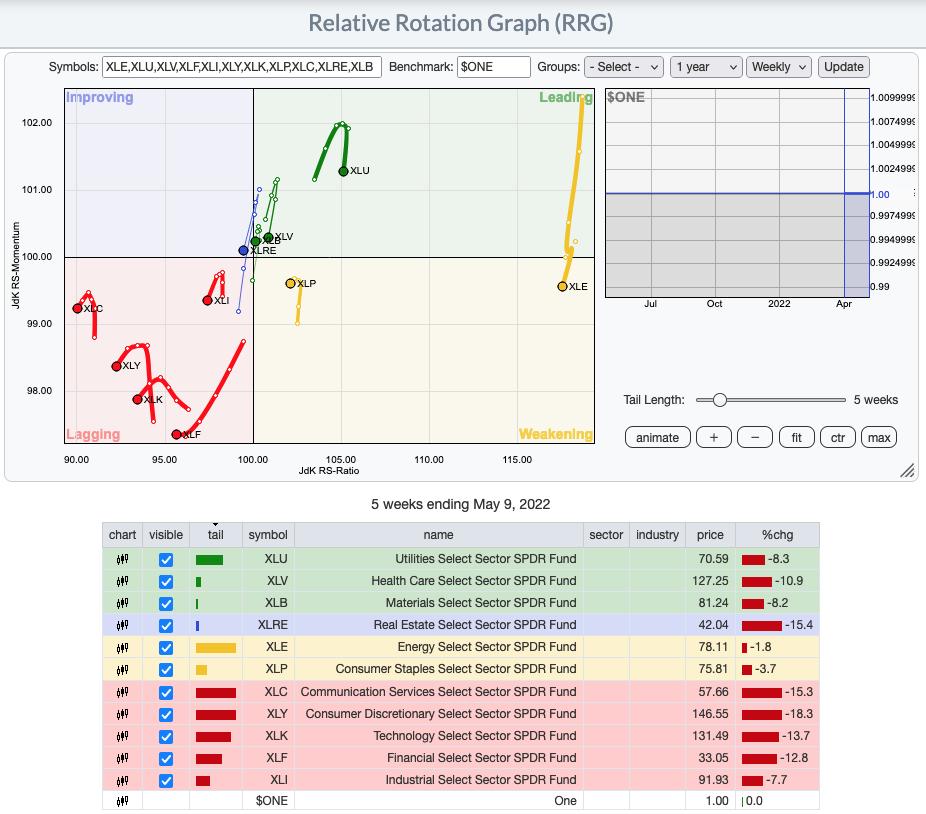
Task: Click the XLC marker on the graph
Action: tap(77, 308)
